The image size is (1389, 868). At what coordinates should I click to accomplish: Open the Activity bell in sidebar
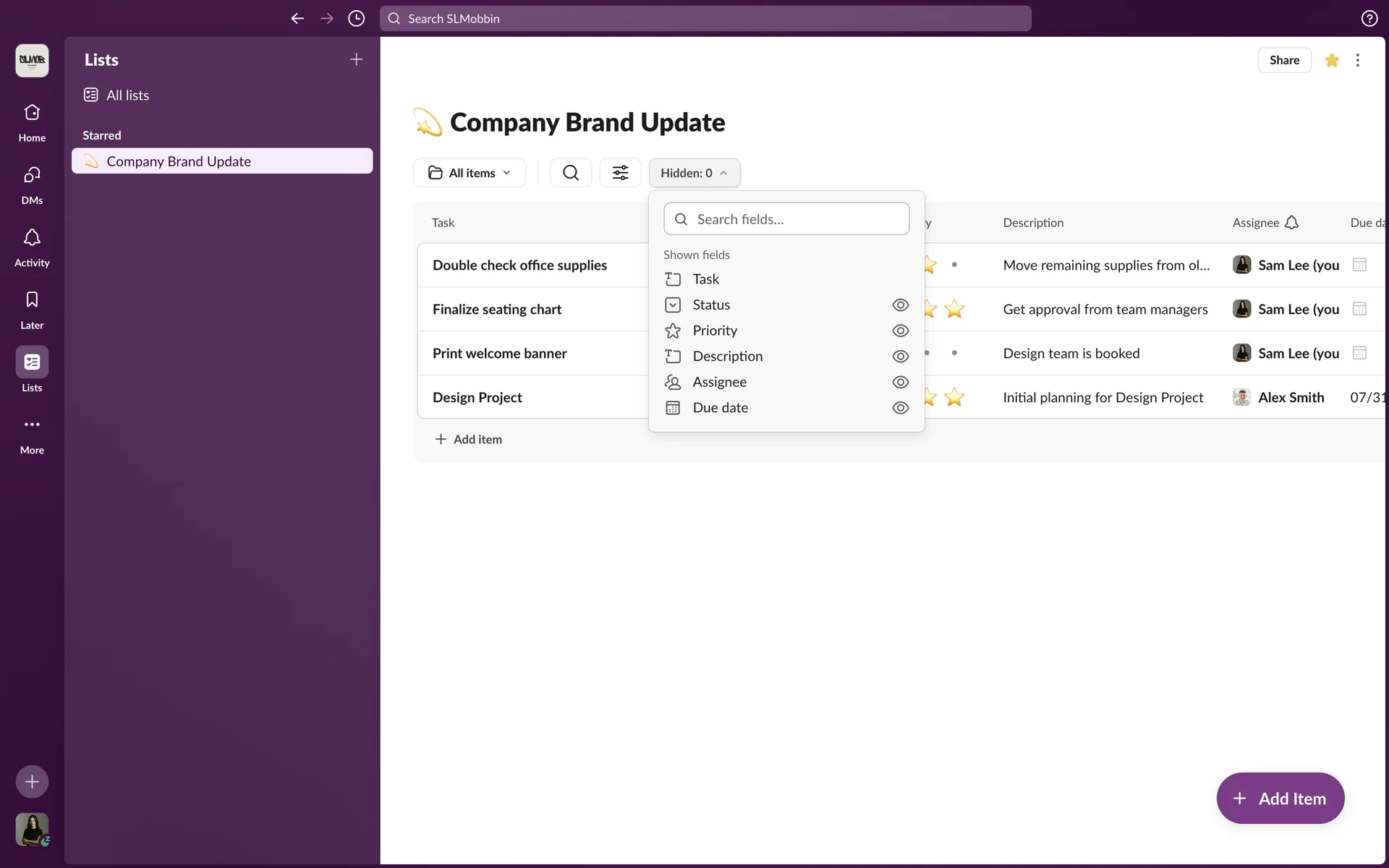32,238
